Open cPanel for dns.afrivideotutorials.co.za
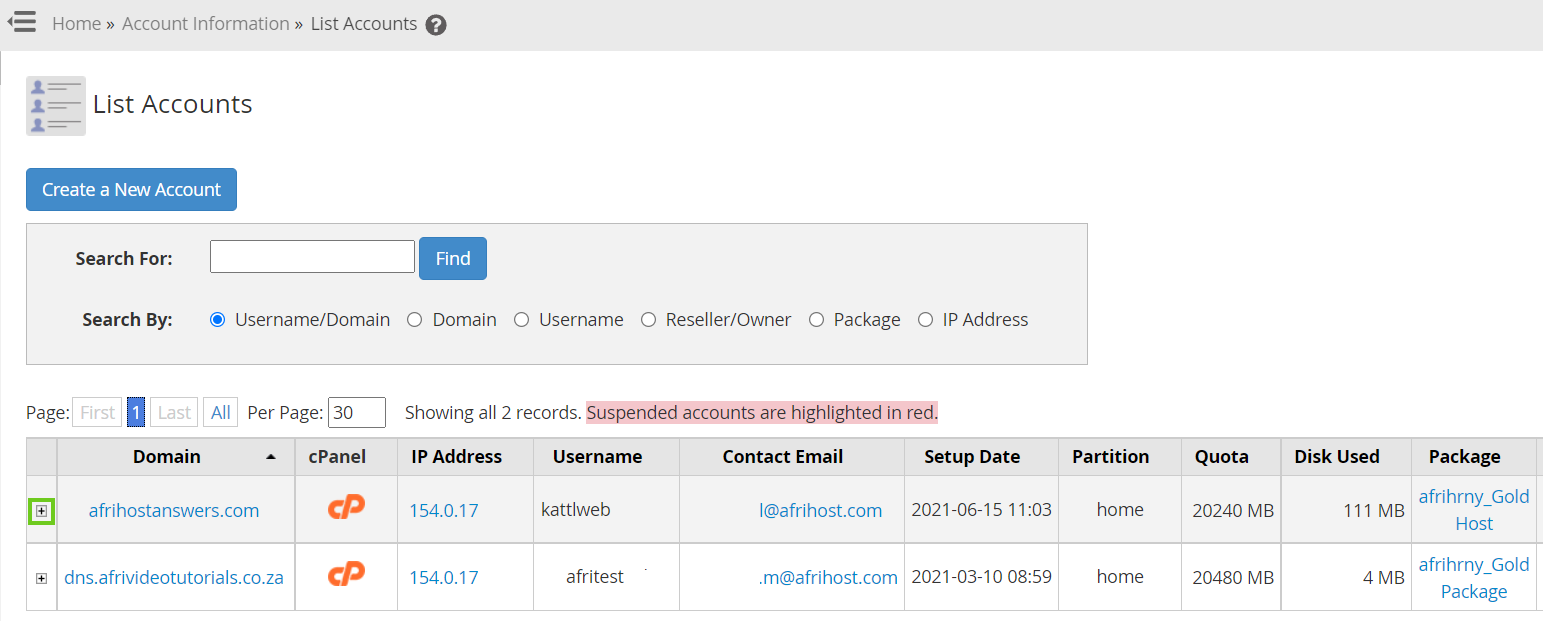1543x621 pixels. (346, 575)
